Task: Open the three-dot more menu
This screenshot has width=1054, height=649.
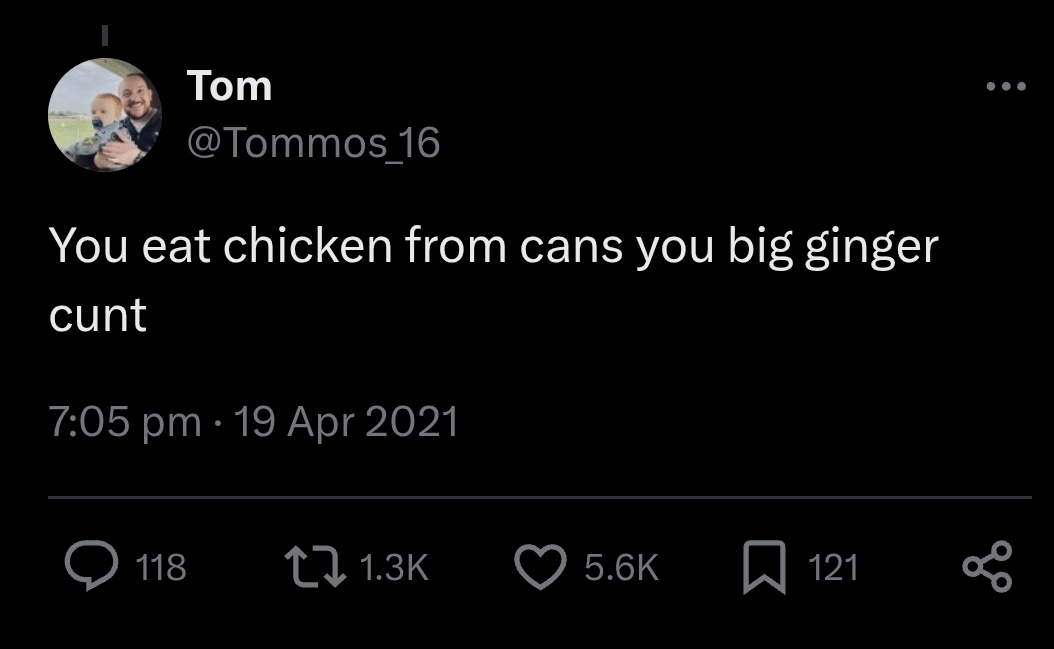Action: [1005, 87]
